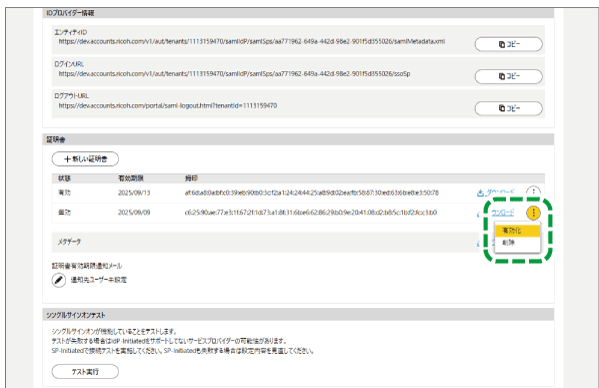Click the 有効 status cell
This screenshot has height=388, width=599.
point(64,193)
